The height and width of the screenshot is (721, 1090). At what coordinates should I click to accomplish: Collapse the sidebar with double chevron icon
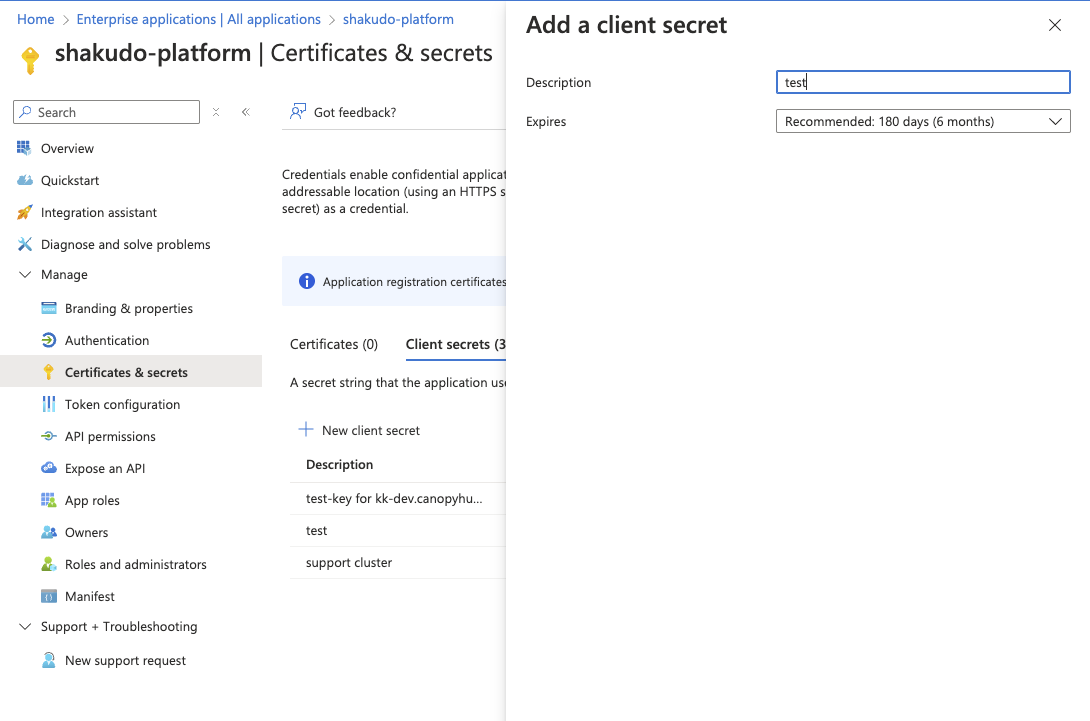click(246, 112)
